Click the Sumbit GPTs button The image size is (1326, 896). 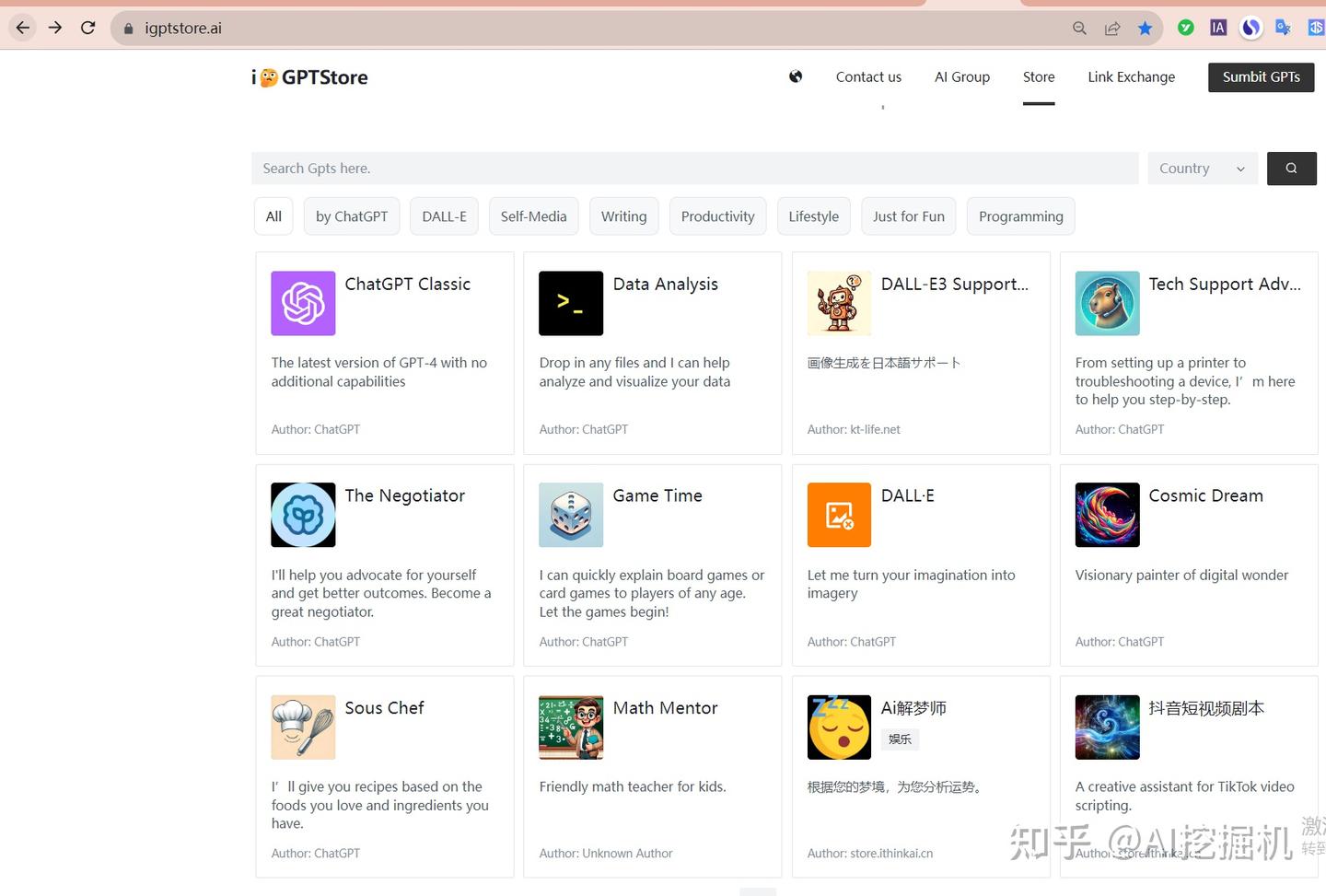pyautogui.click(x=1261, y=77)
